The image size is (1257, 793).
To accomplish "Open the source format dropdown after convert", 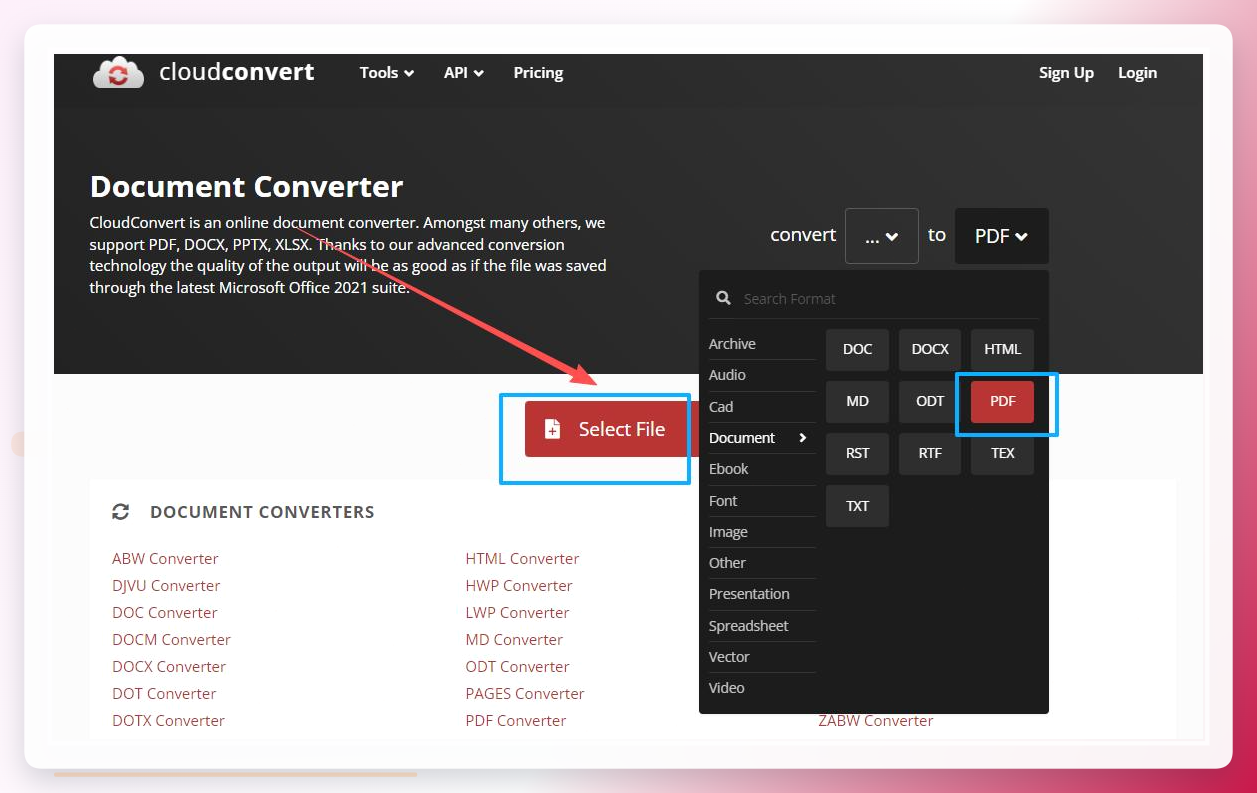I will point(882,236).
